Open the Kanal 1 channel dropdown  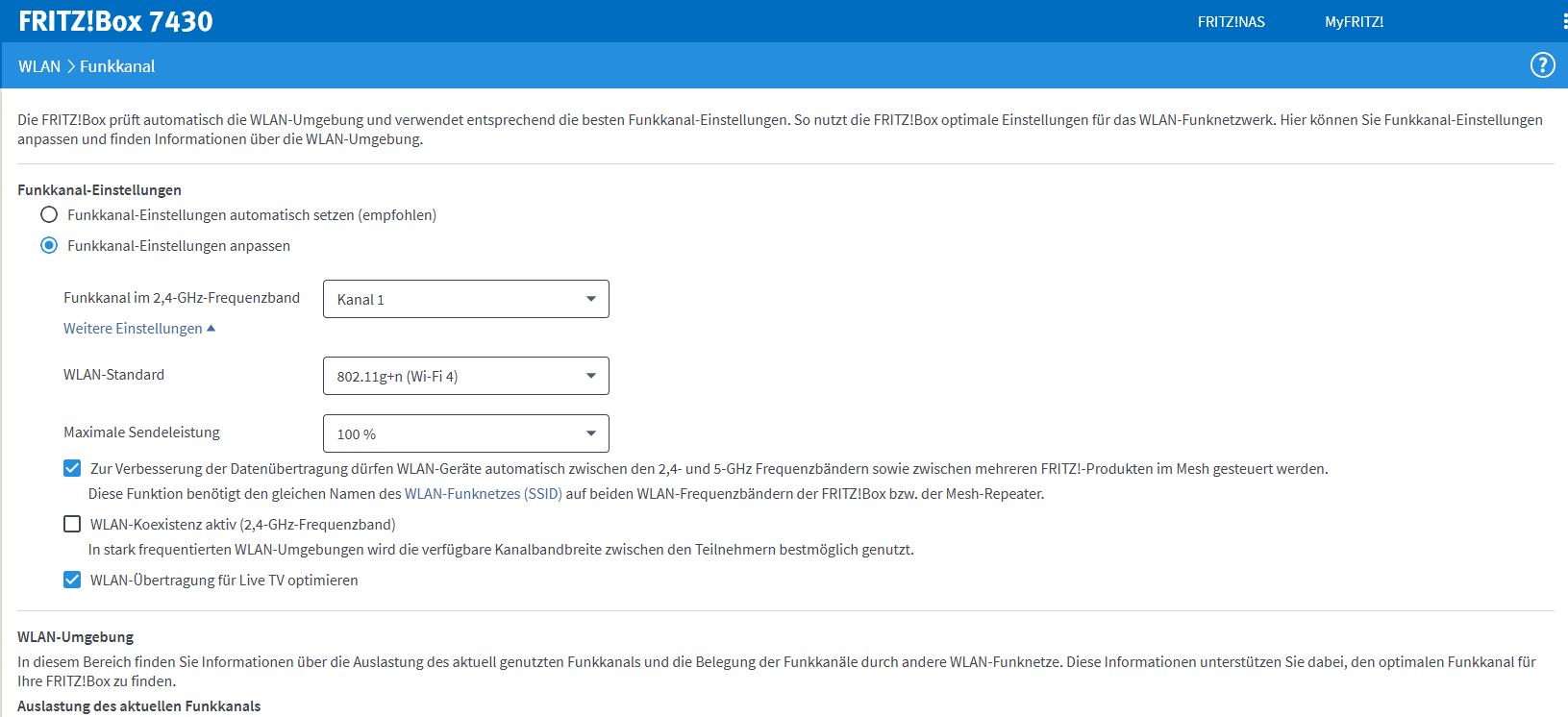(466, 299)
